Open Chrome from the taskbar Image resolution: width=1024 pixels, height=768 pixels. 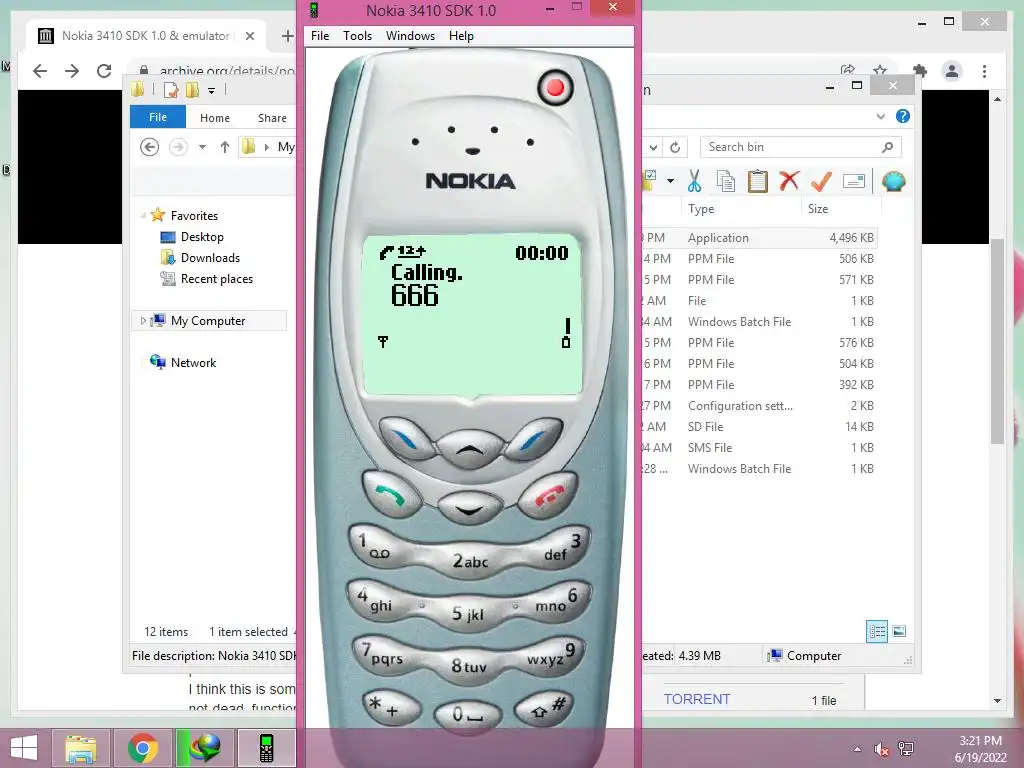coord(143,748)
